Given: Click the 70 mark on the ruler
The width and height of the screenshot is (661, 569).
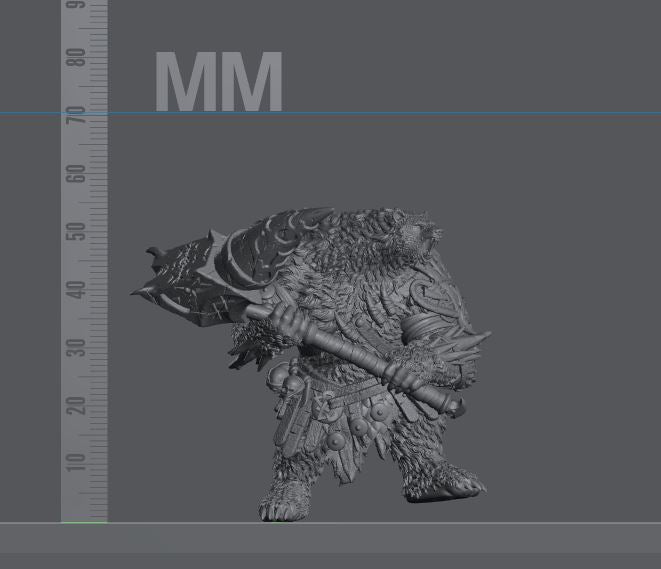Looking at the screenshot, I should [77, 118].
